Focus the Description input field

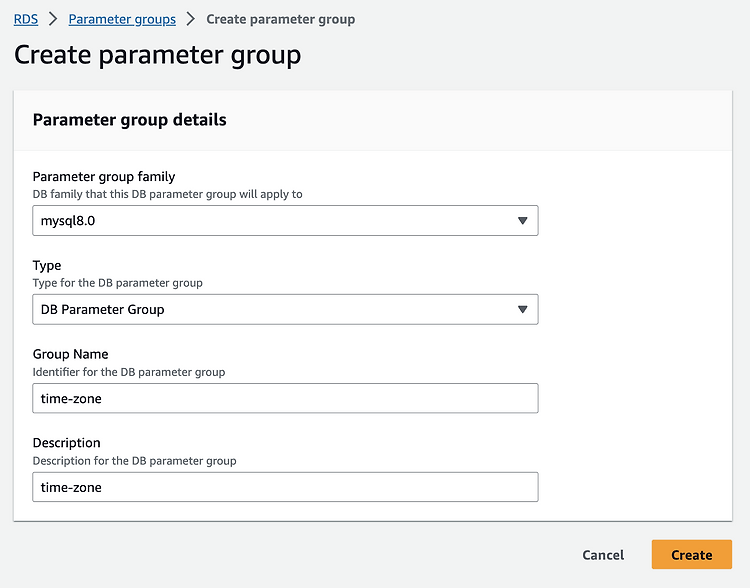tap(285, 487)
